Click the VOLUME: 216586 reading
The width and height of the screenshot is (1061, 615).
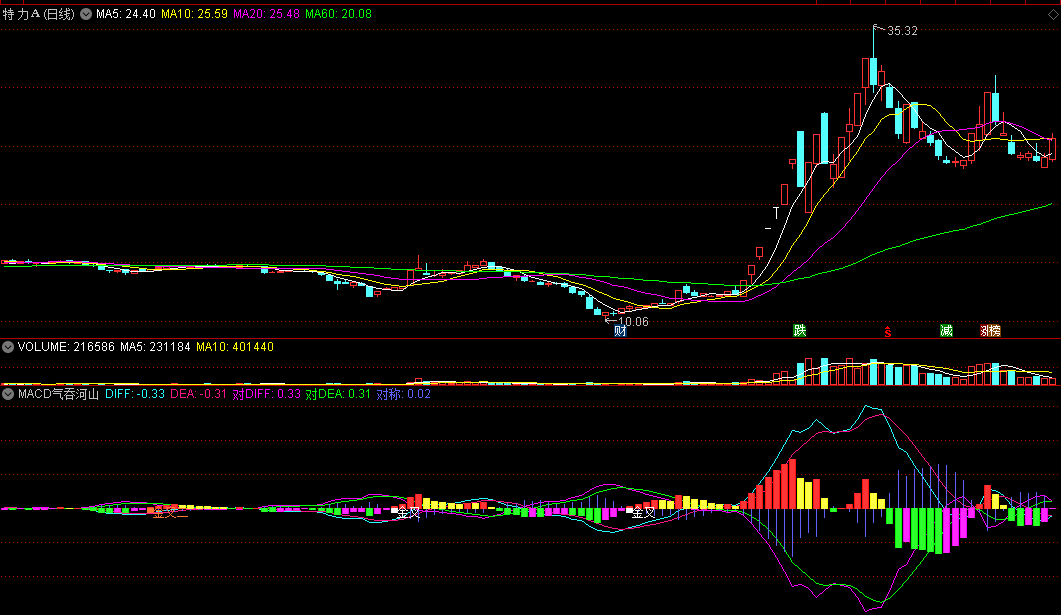[66, 347]
